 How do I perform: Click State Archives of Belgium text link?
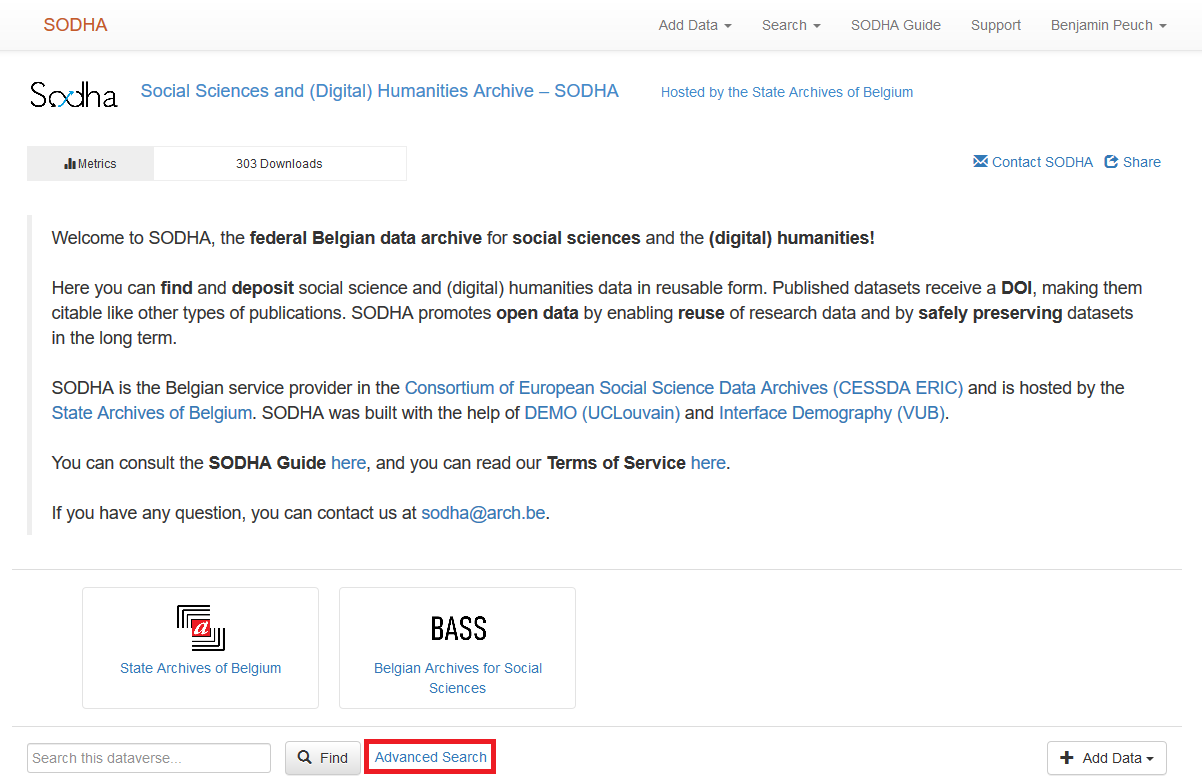click(152, 412)
